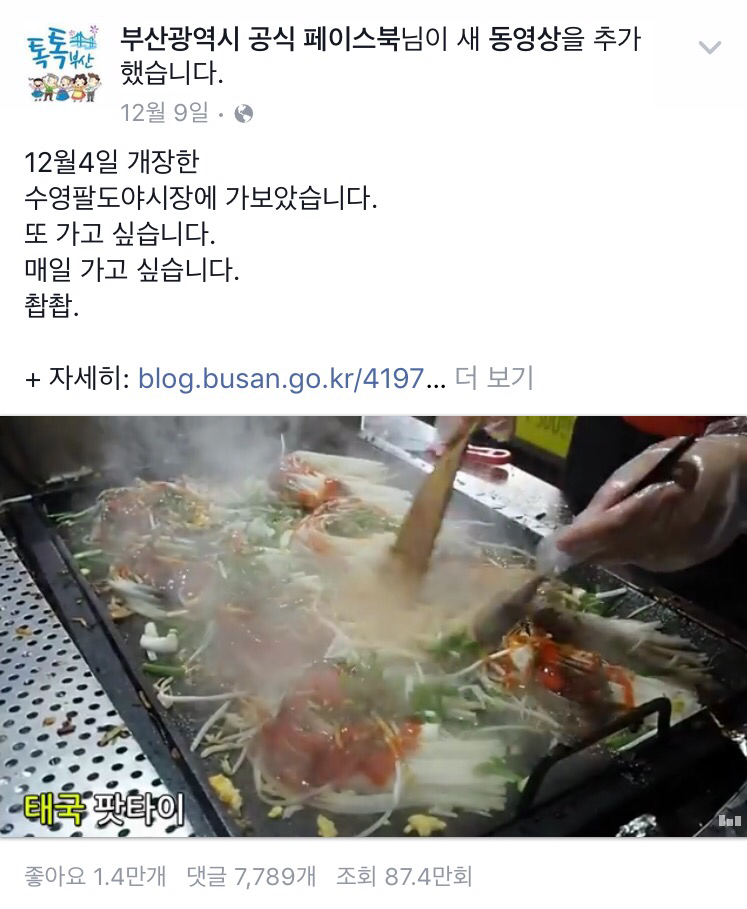Tap the 12월4일 개장한 text line
The width and height of the screenshot is (747, 909).
pos(112,162)
